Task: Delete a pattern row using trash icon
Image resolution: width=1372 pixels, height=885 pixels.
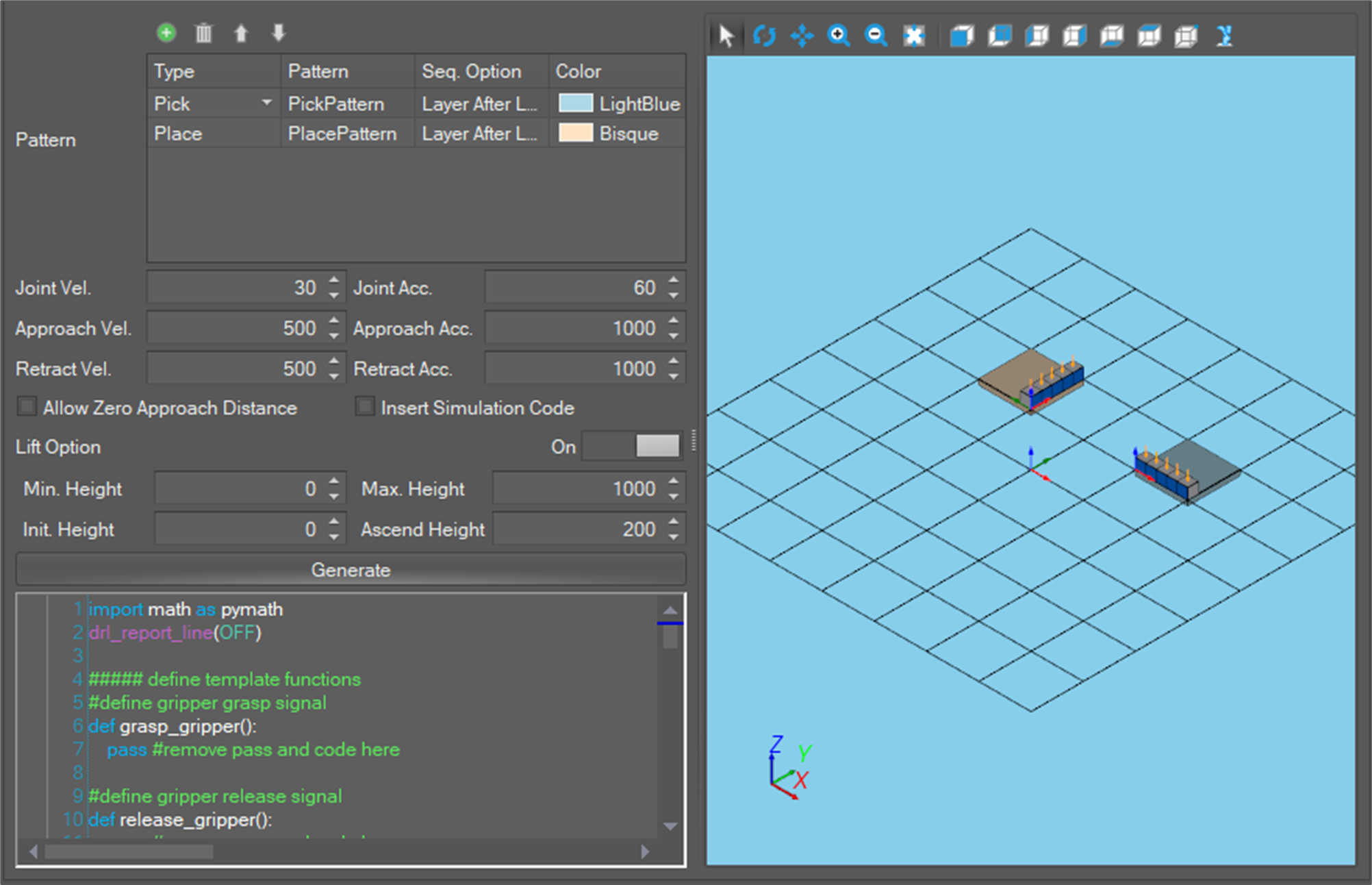Action: tap(203, 32)
